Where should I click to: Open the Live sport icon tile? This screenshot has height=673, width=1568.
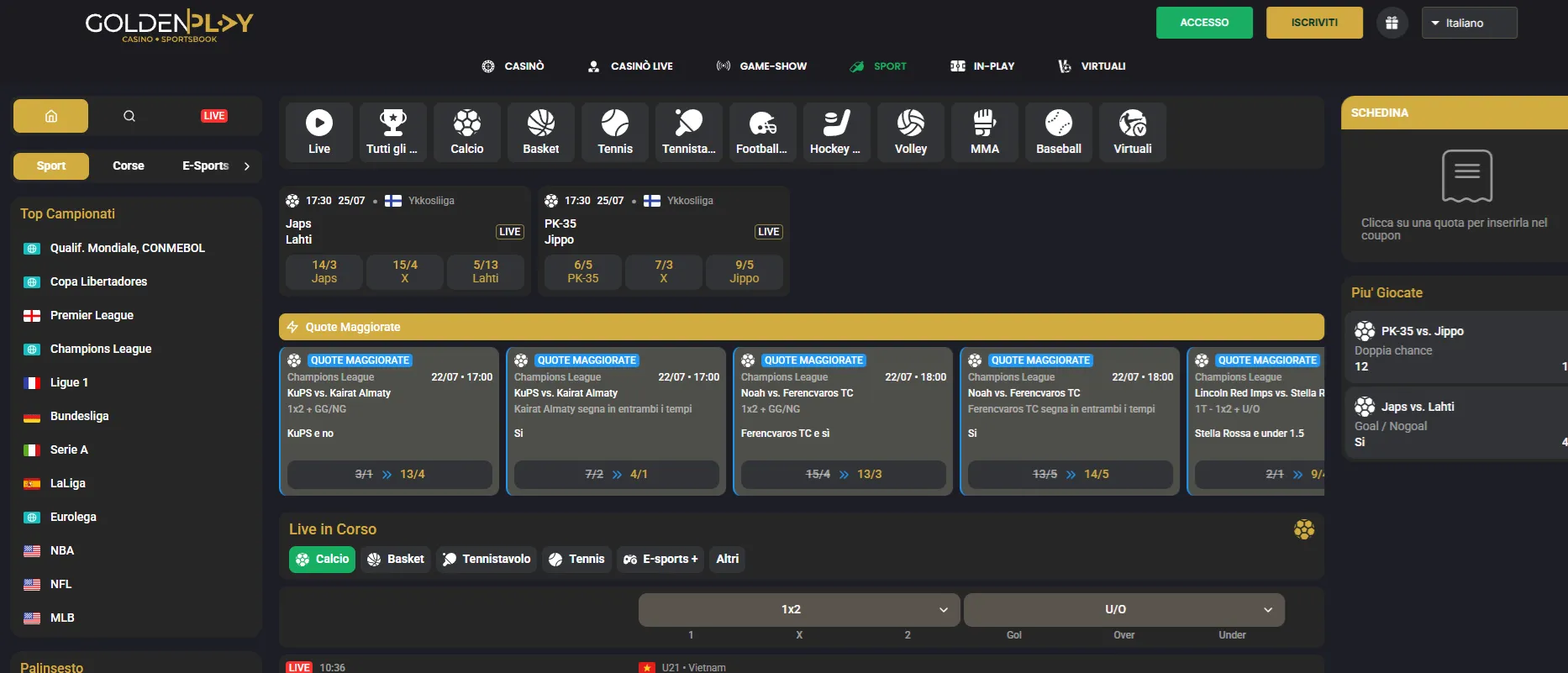(319, 132)
